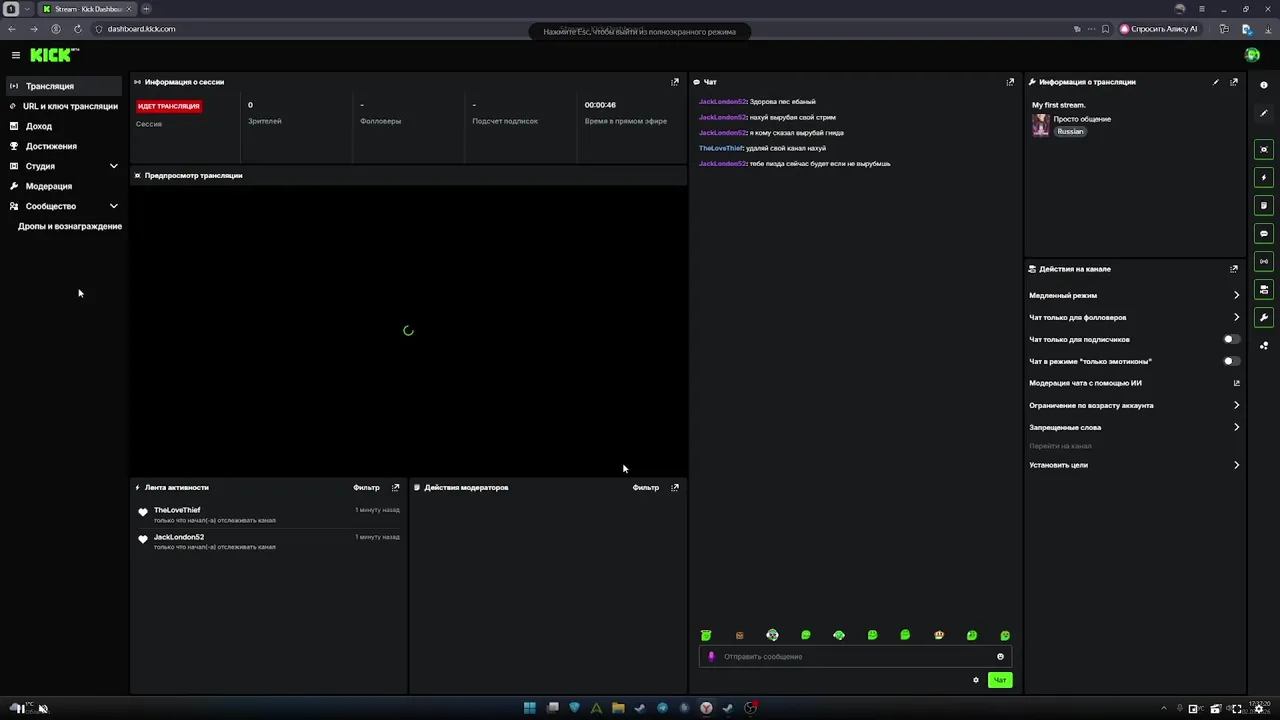Toggle the stream preview widget icon in right toolbar
The height and width of the screenshot is (720, 1280).
pyautogui.click(x=1264, y=149)
